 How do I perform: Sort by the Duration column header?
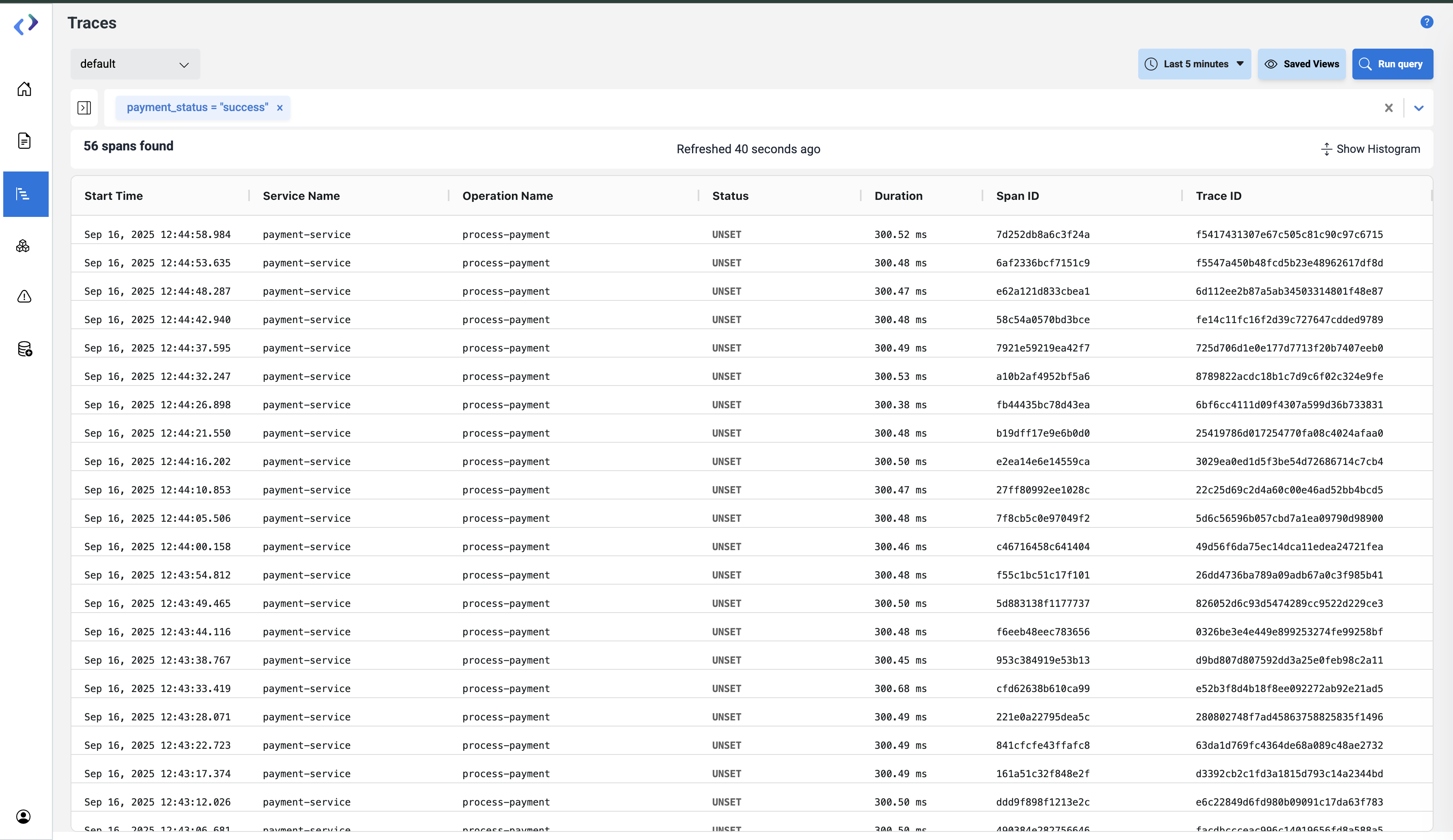pos(898,196)
